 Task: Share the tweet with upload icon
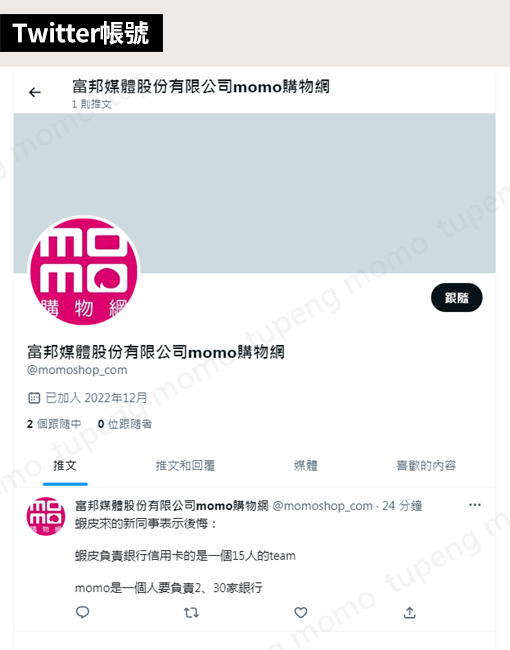[x=410, y=612]
